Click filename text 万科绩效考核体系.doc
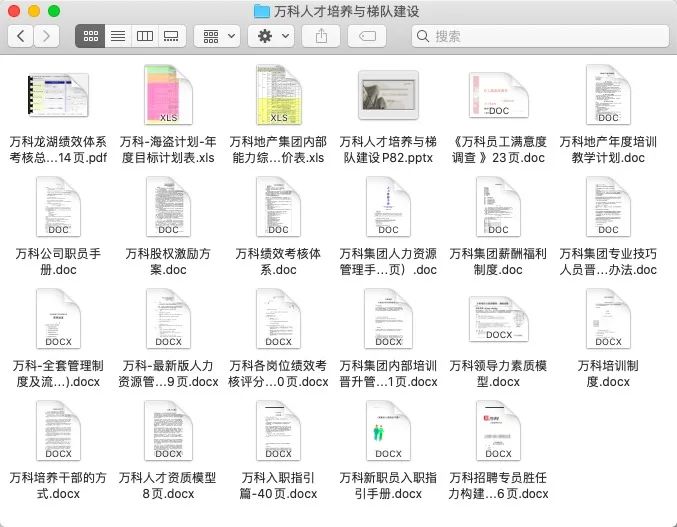Viewport: 677px width, 527px height. [278, 262]
